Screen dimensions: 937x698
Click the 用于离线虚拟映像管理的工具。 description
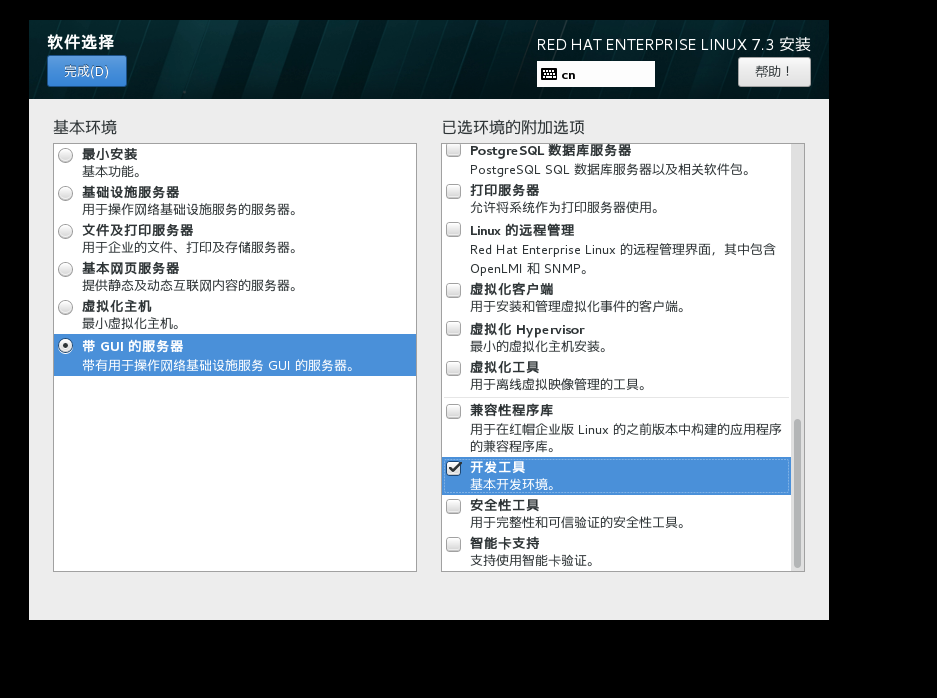[x=558, y=385]
